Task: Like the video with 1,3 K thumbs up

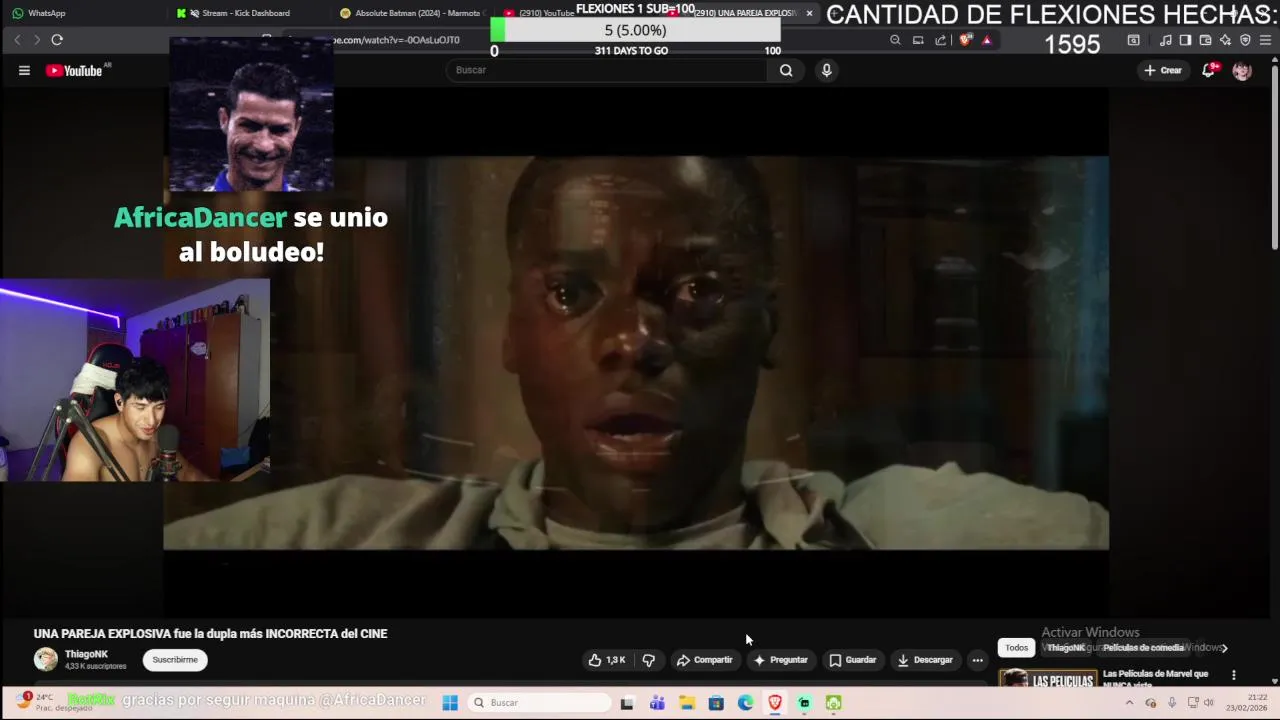Action: point(607,660)
